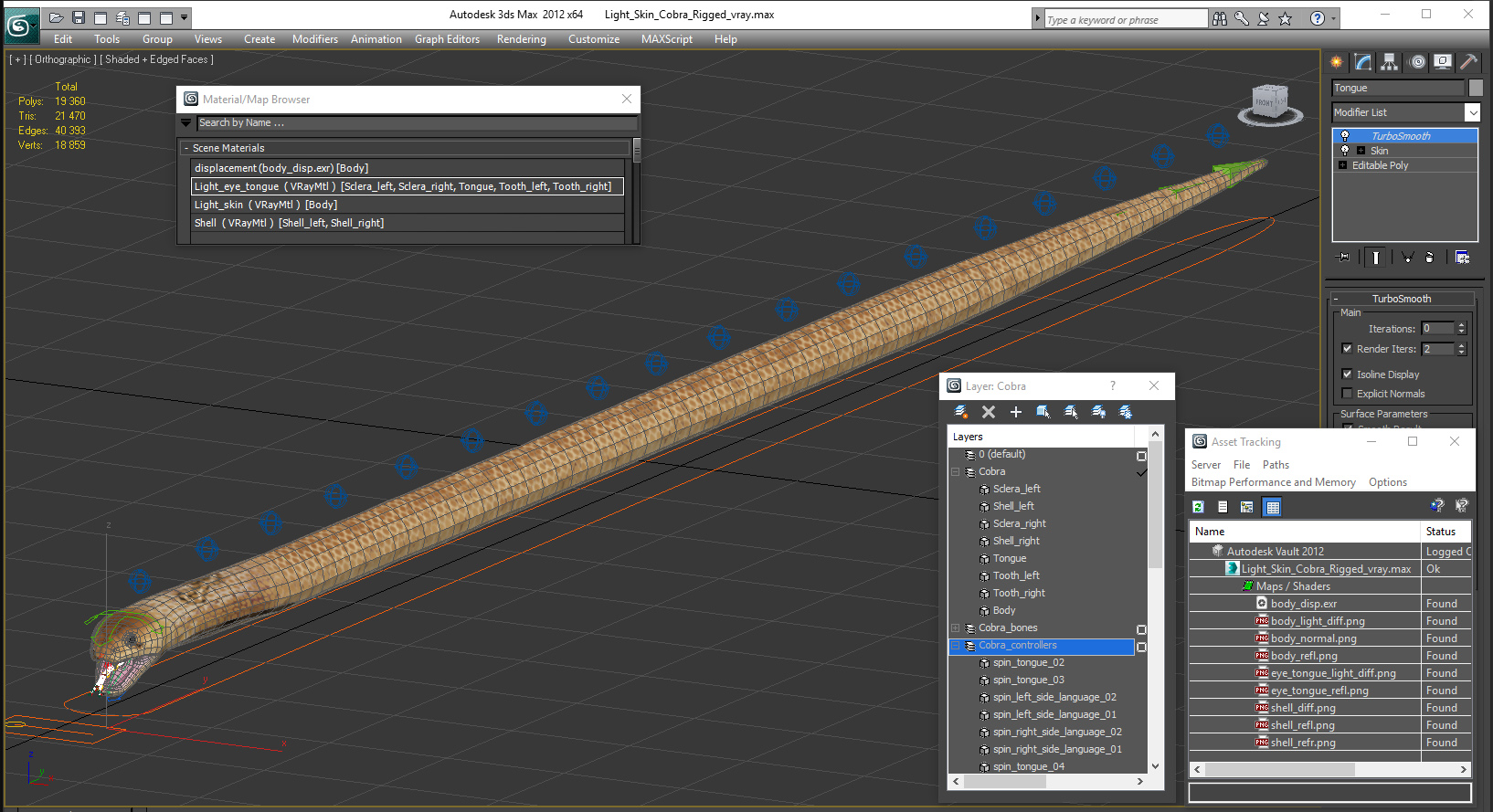Open the Motion command panel tab
The height and width of the screenshot is (812, 1493).
(x=1417, y=62)
